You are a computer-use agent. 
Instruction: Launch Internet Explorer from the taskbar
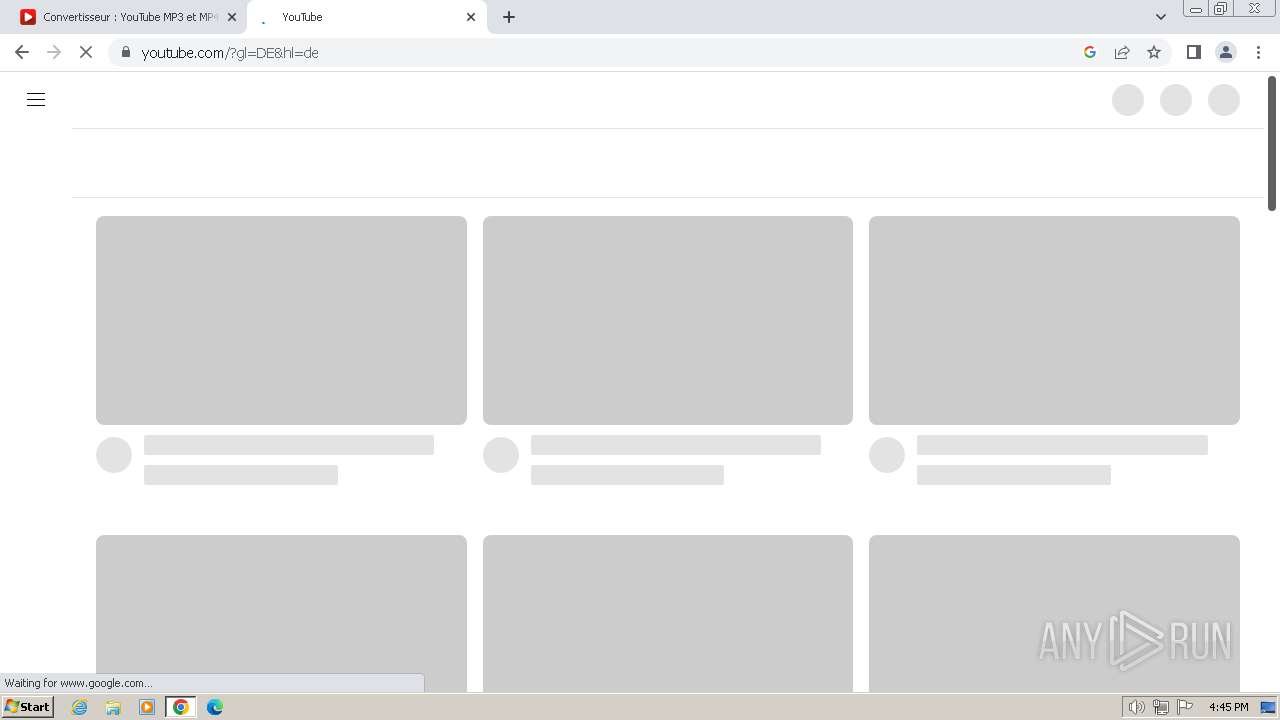pos(79,707)
